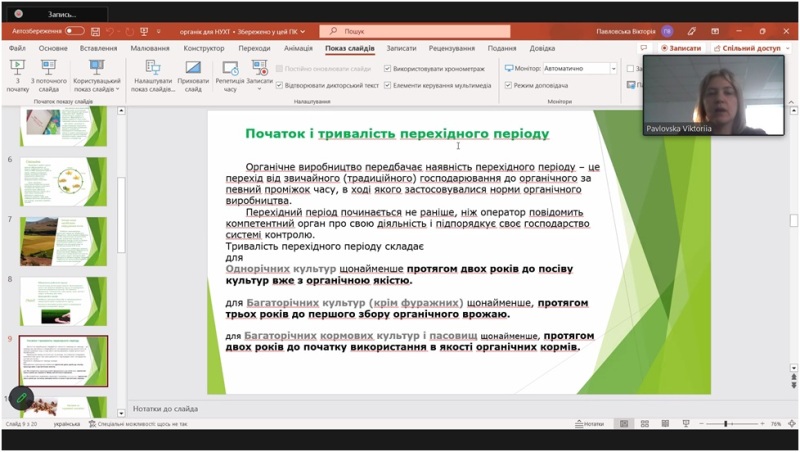This screenshot has height=452, width=800.
Task: Toggle Використовувати хронометраж checkbox
Action: click(387, 68)
